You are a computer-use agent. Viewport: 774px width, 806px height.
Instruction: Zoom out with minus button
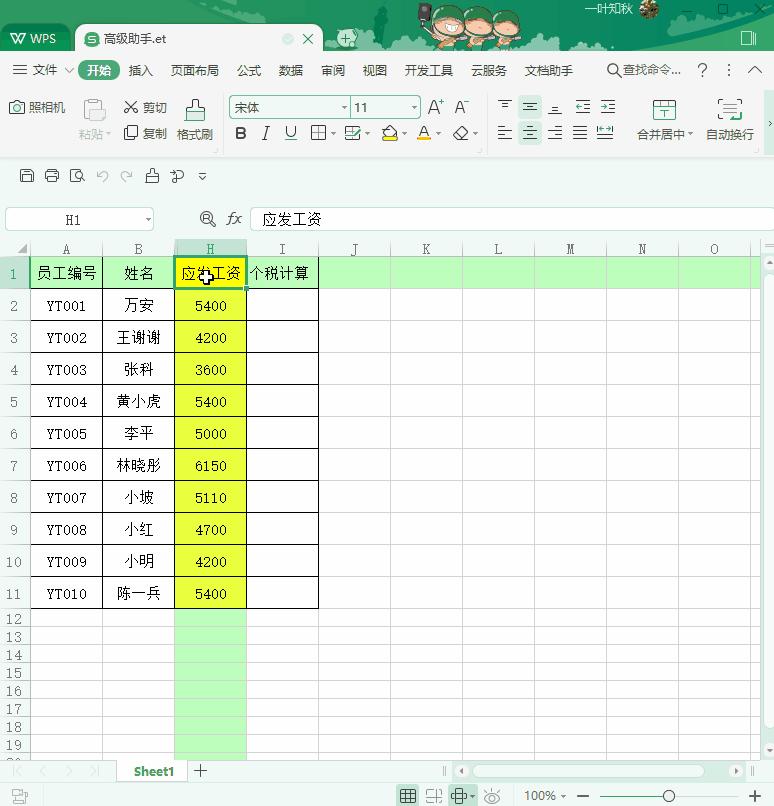point(583,796)
